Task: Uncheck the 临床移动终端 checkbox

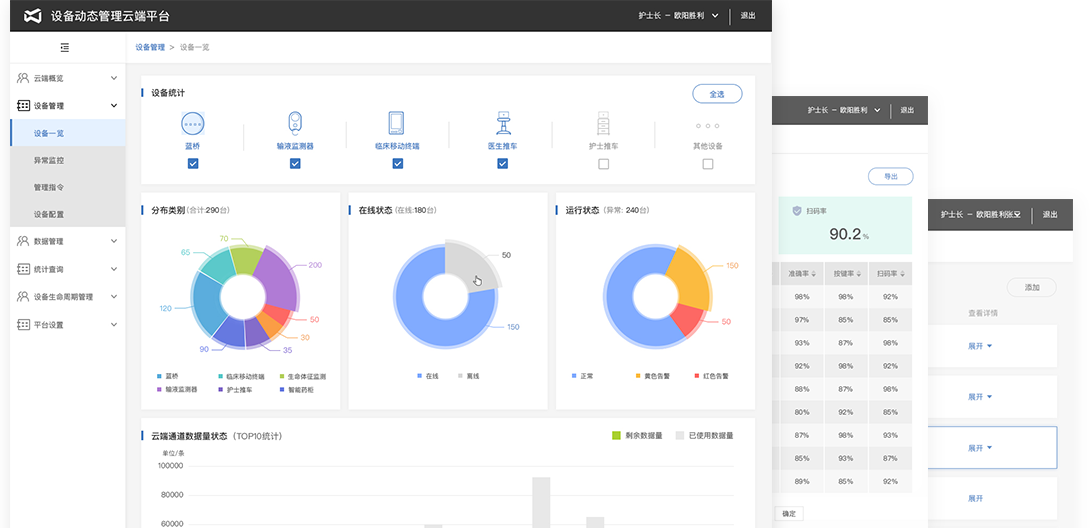Action: [x=398, y=164]
